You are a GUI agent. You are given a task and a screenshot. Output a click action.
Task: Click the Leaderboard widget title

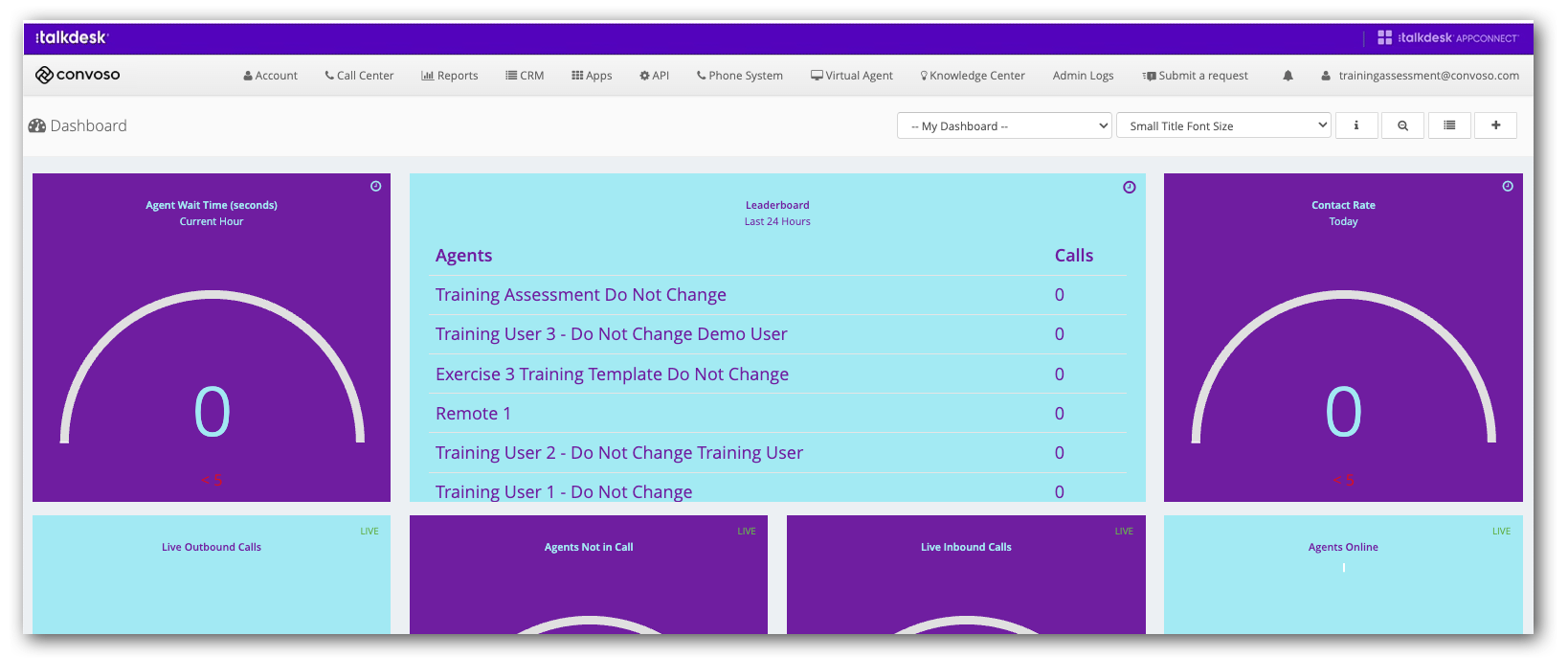[777, 205]
